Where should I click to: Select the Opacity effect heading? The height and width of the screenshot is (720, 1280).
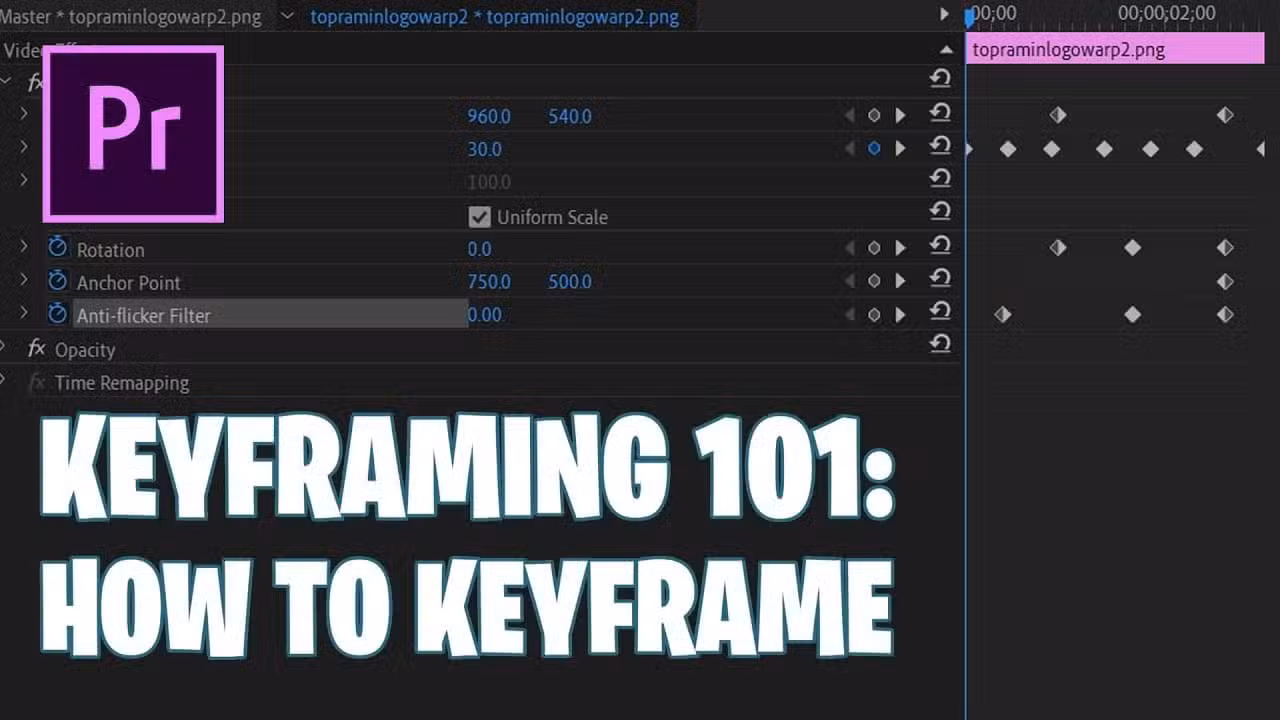[x=85, y=350]
